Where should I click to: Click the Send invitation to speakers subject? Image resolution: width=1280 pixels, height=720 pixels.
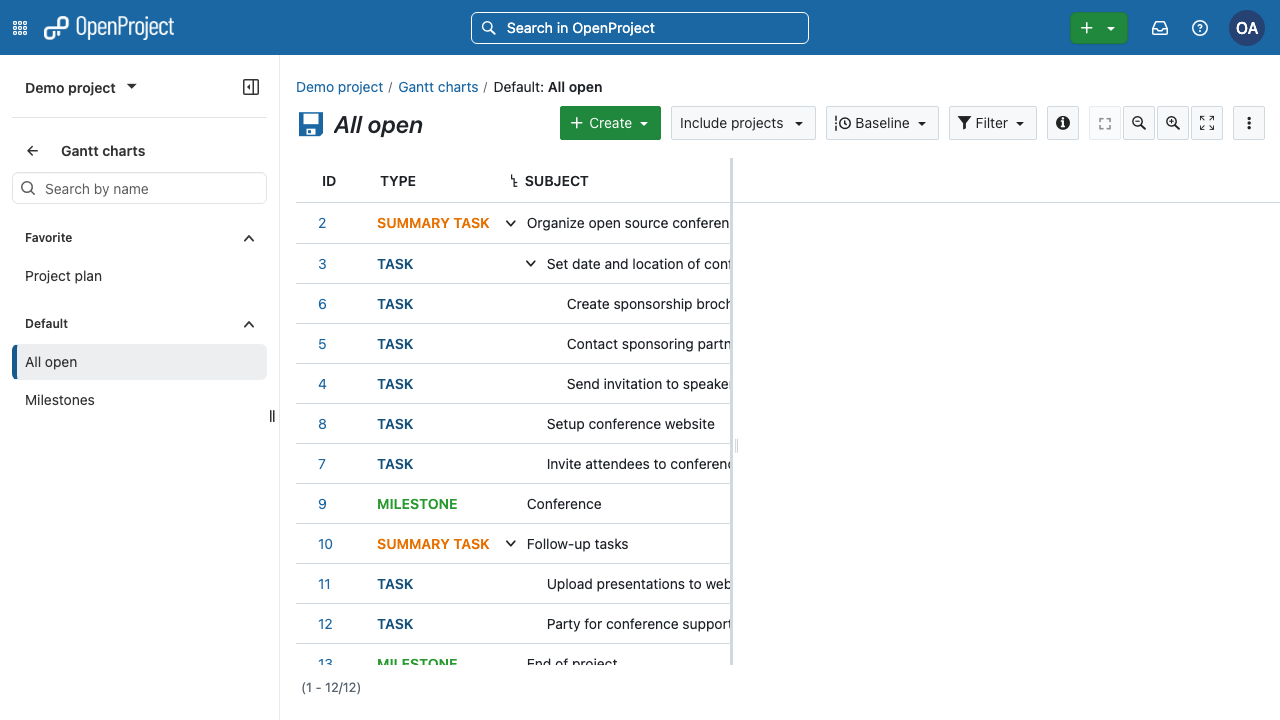click(x=648, y=384)
